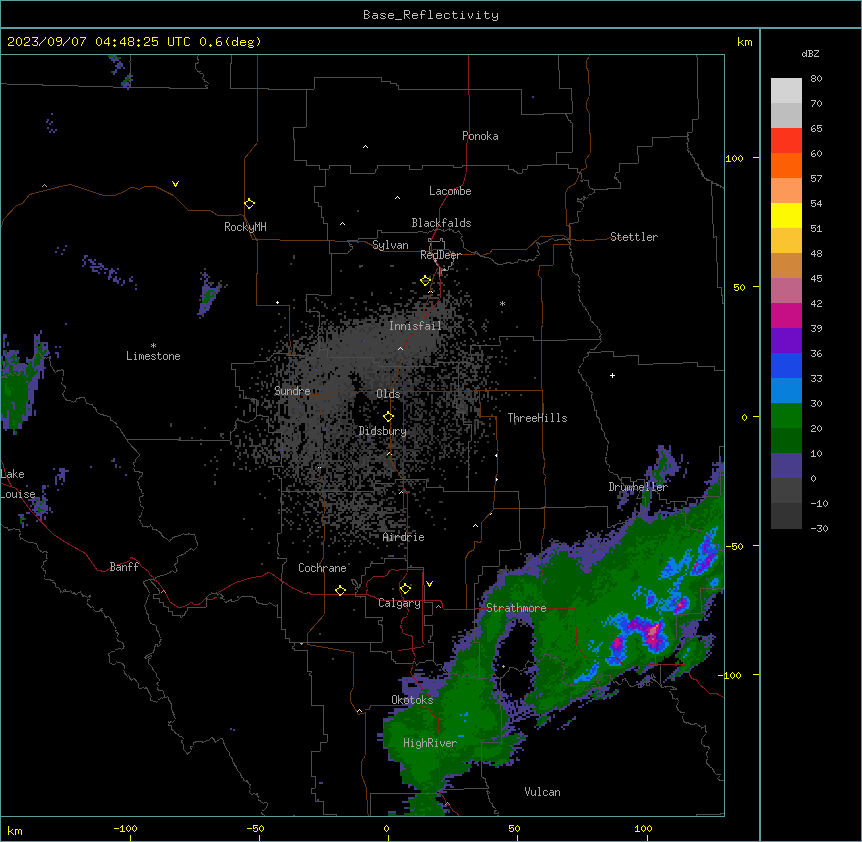Viewport: 862px width, 842px height.
Task: Click the Didsbury label
Action: click(383, 431)
